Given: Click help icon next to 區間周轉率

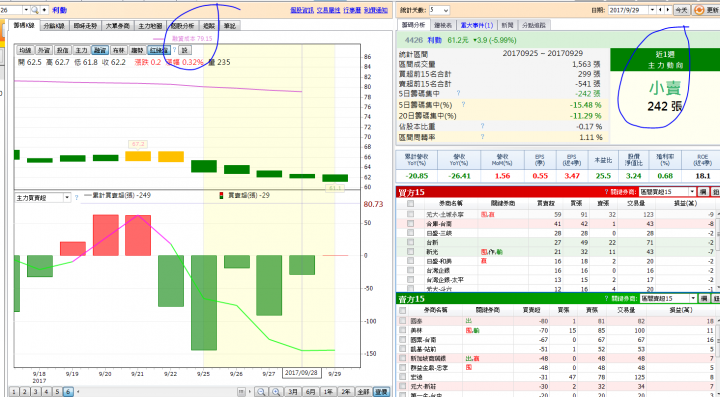Looking at the screenshot, I should click(x=483, y=137).
